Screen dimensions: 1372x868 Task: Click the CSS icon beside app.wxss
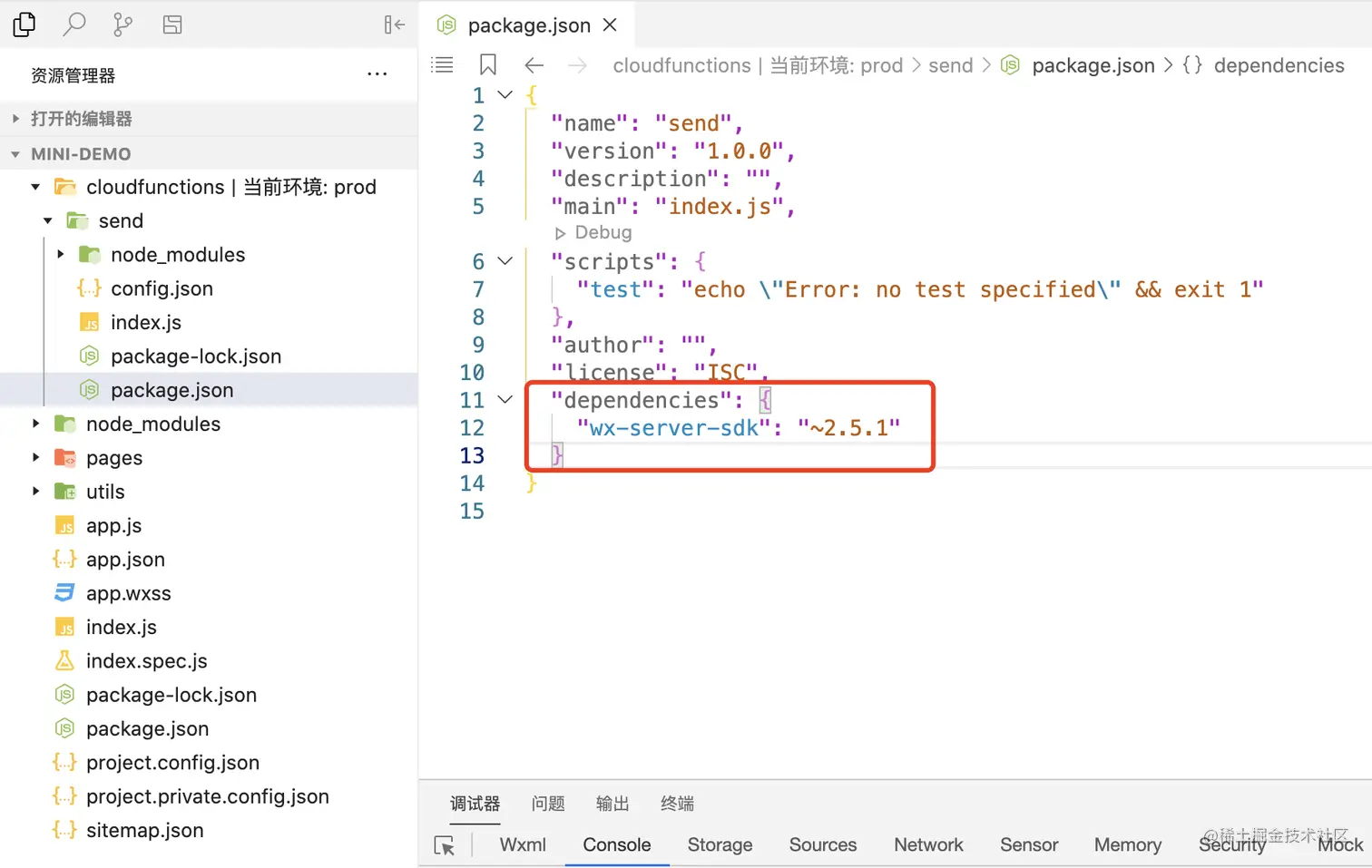64,593
